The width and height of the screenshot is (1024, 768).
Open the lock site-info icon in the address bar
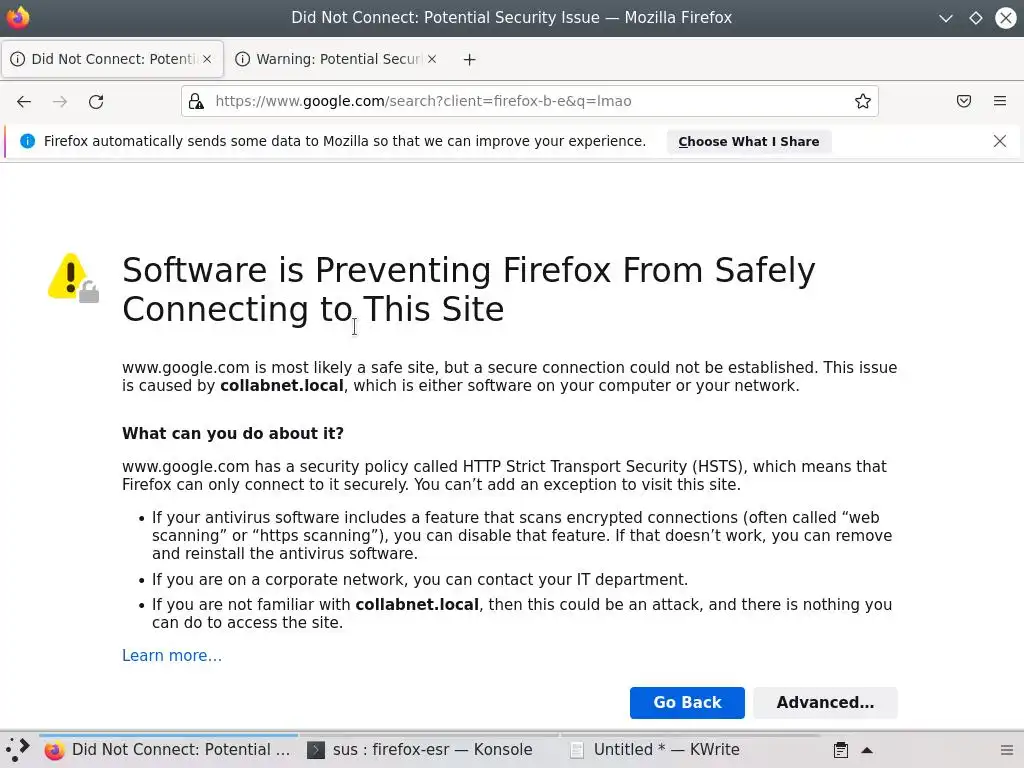pyautogui.click(x=196, y=101)
